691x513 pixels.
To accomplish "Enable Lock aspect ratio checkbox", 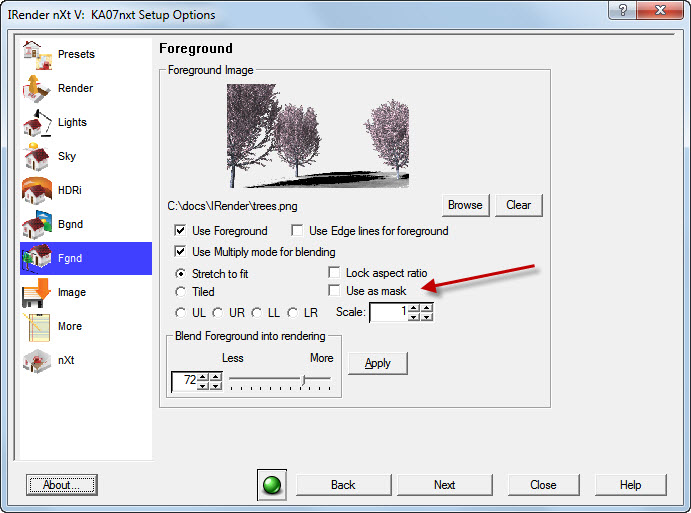I will pyautogui.click(x=335, y=273).
